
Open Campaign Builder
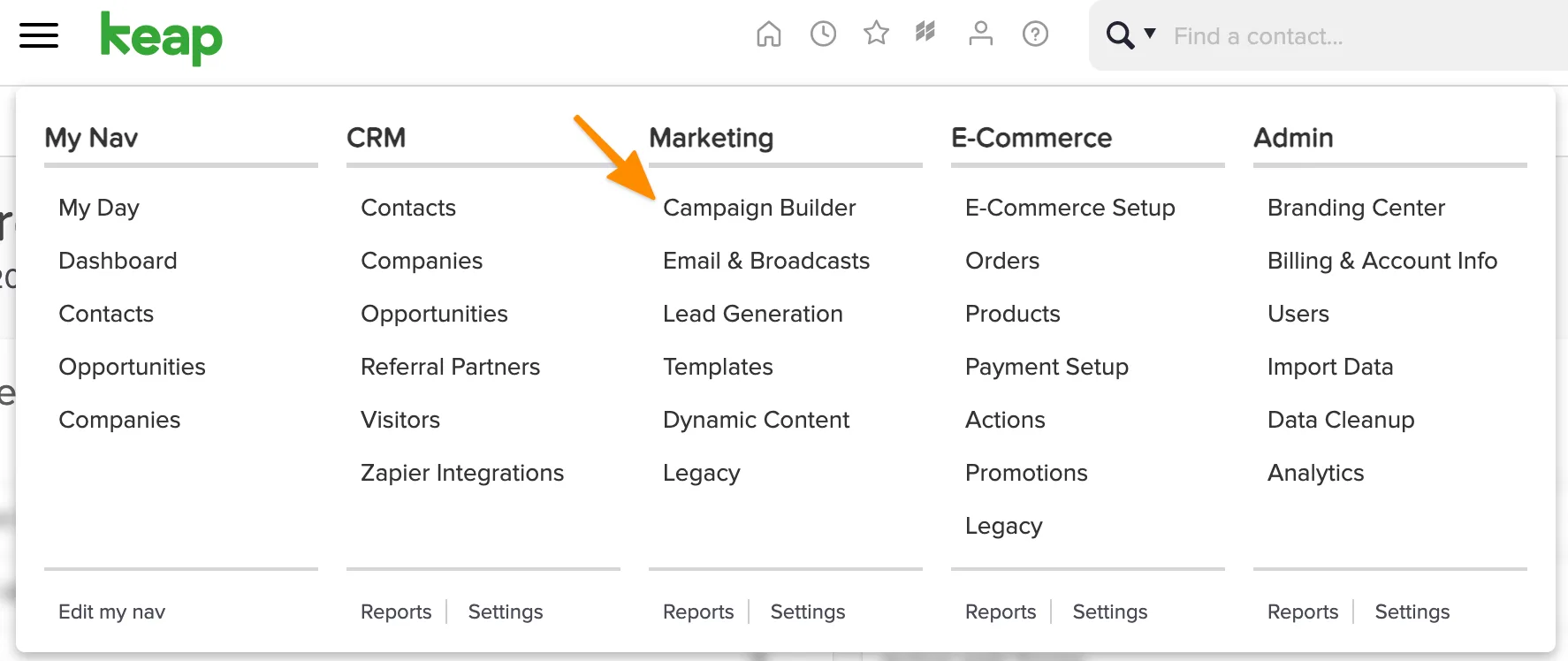759,209
